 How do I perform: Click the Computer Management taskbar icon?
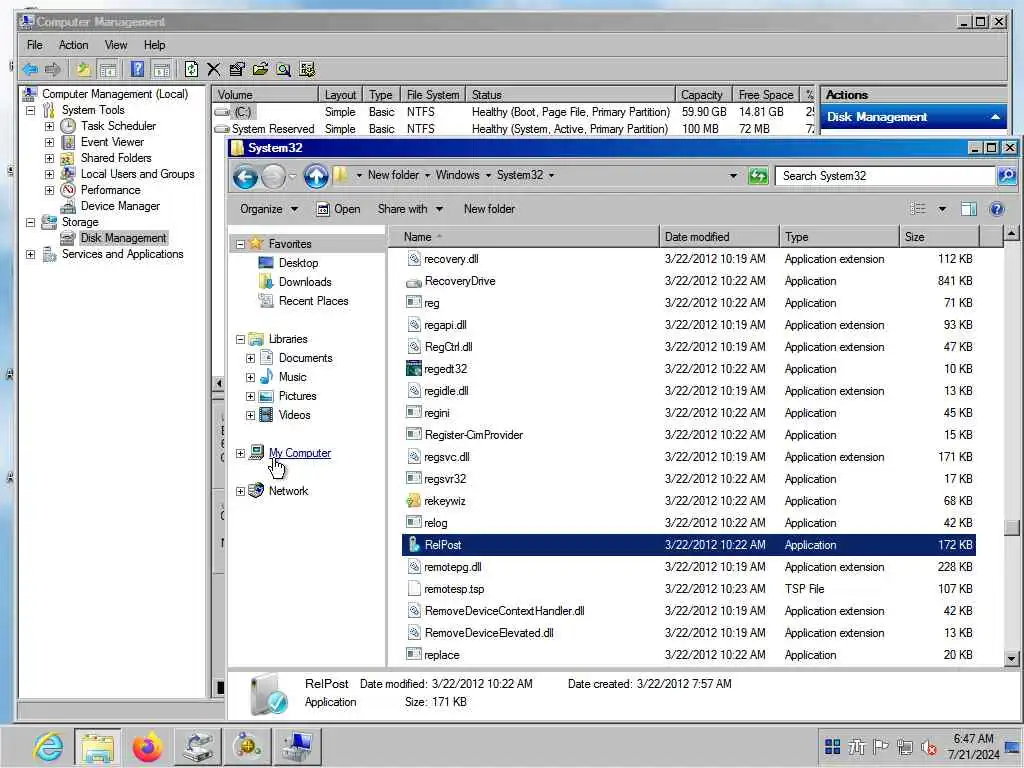click(297, 746)
